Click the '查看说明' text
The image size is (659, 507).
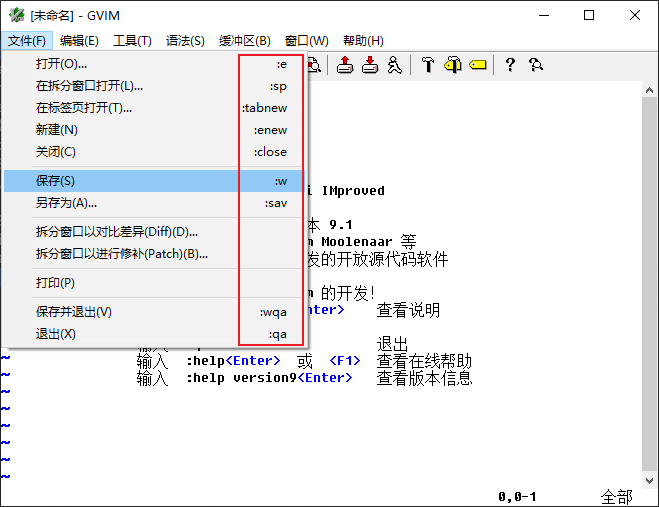(x=408, y=310)
